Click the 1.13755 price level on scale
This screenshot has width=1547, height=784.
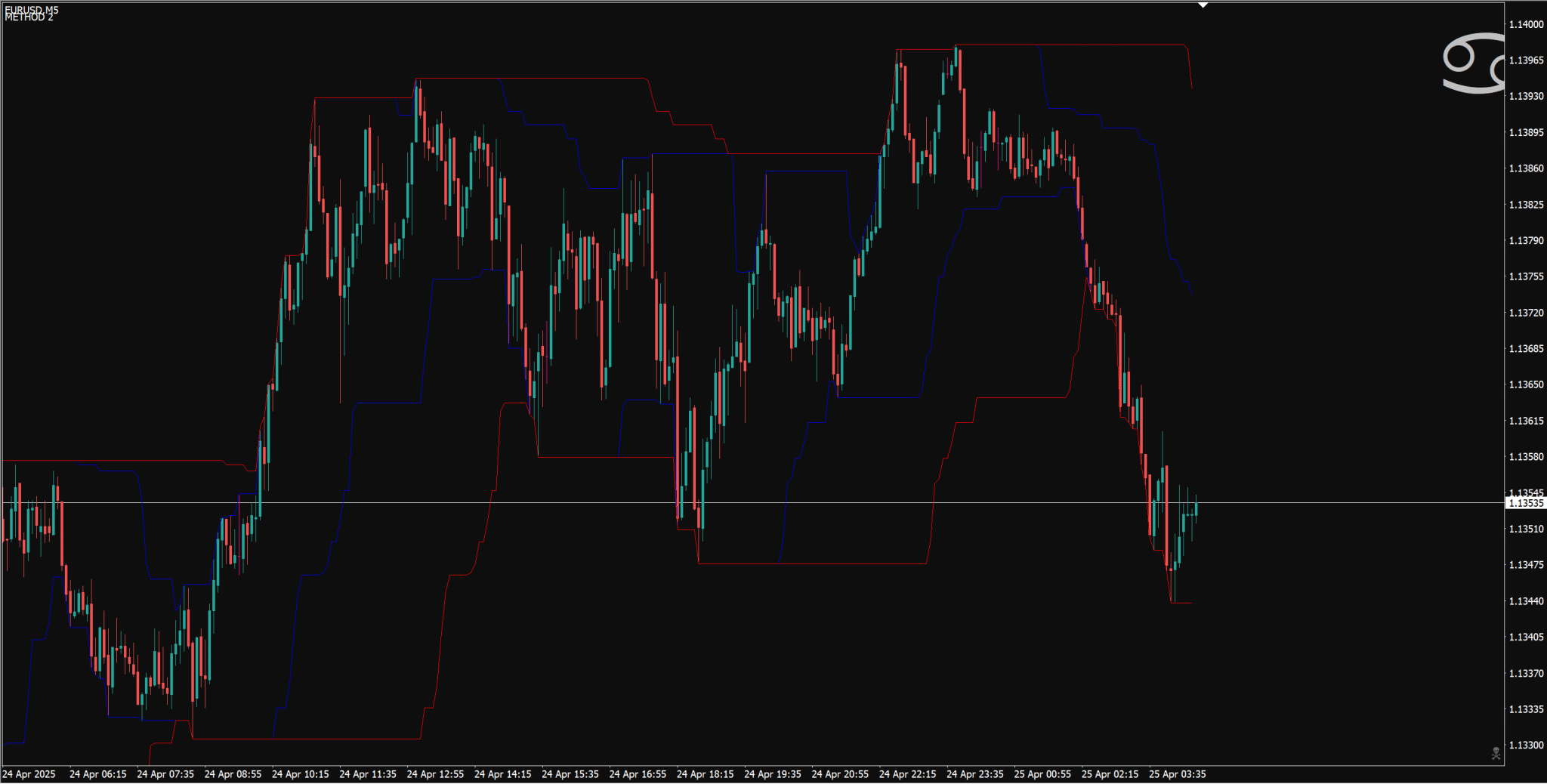pyautogui.click(x=1526, y=276)
